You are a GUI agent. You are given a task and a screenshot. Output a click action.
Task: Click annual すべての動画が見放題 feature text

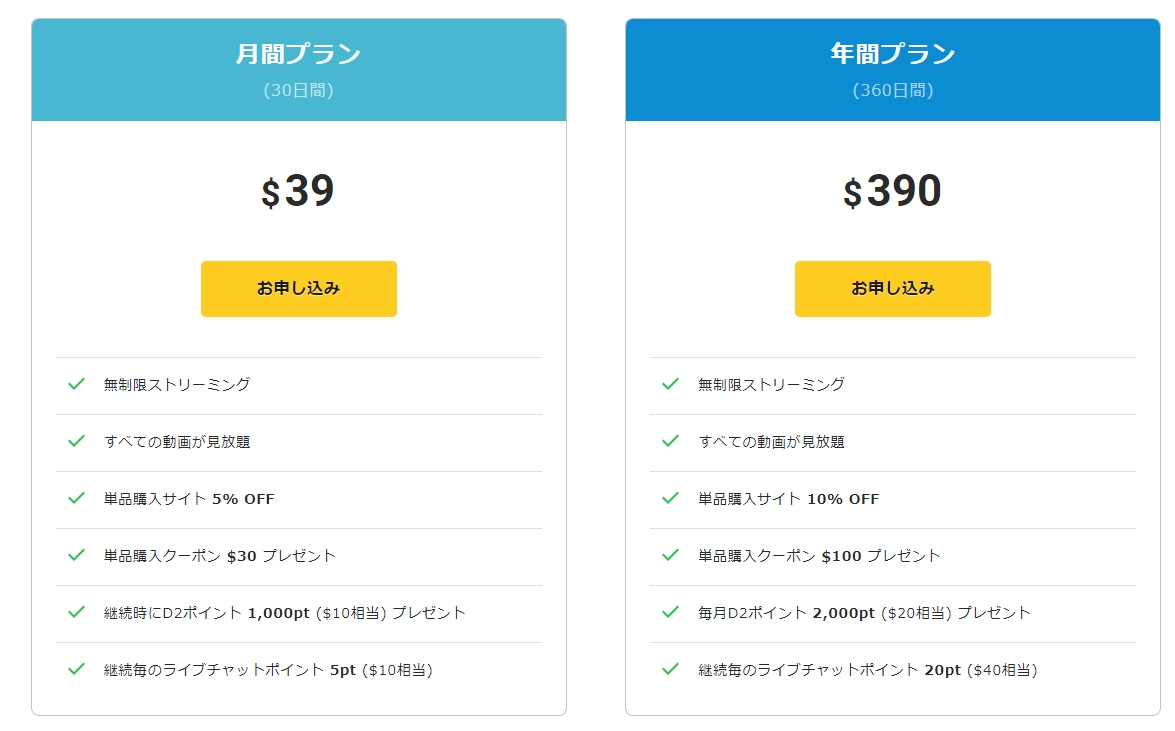click(x=771, y=442)
